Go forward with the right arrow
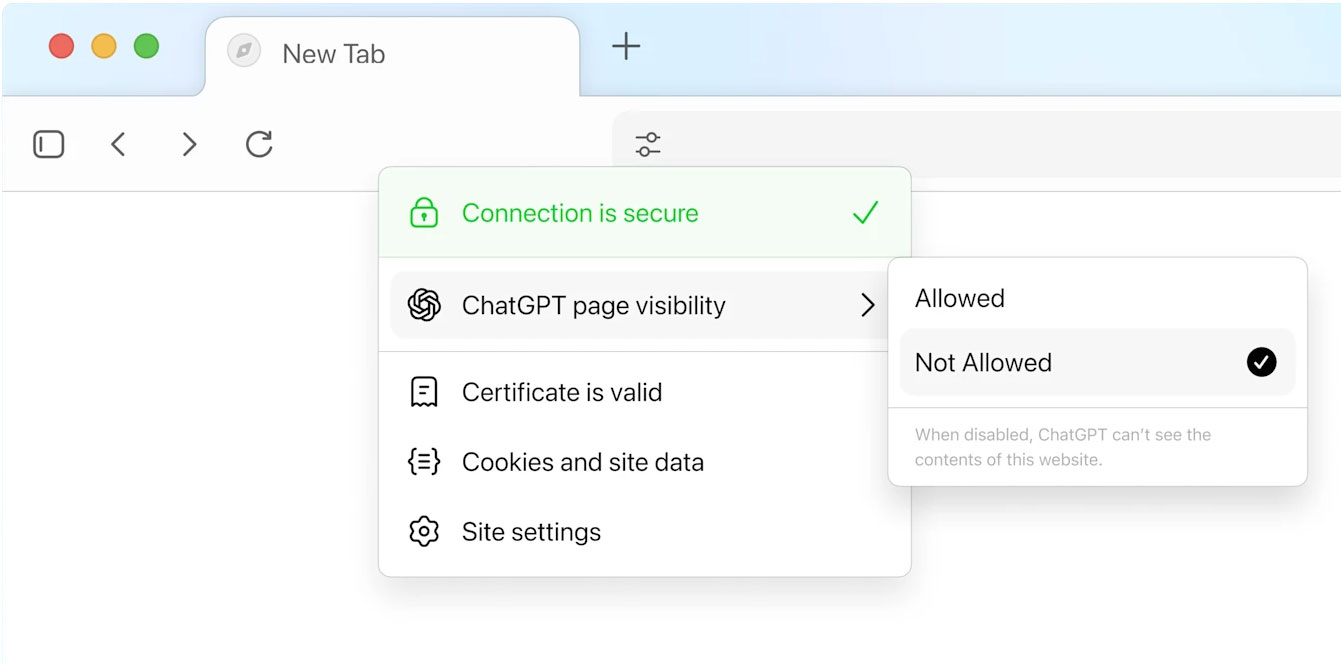The image size is (1341, 664). 189,145
